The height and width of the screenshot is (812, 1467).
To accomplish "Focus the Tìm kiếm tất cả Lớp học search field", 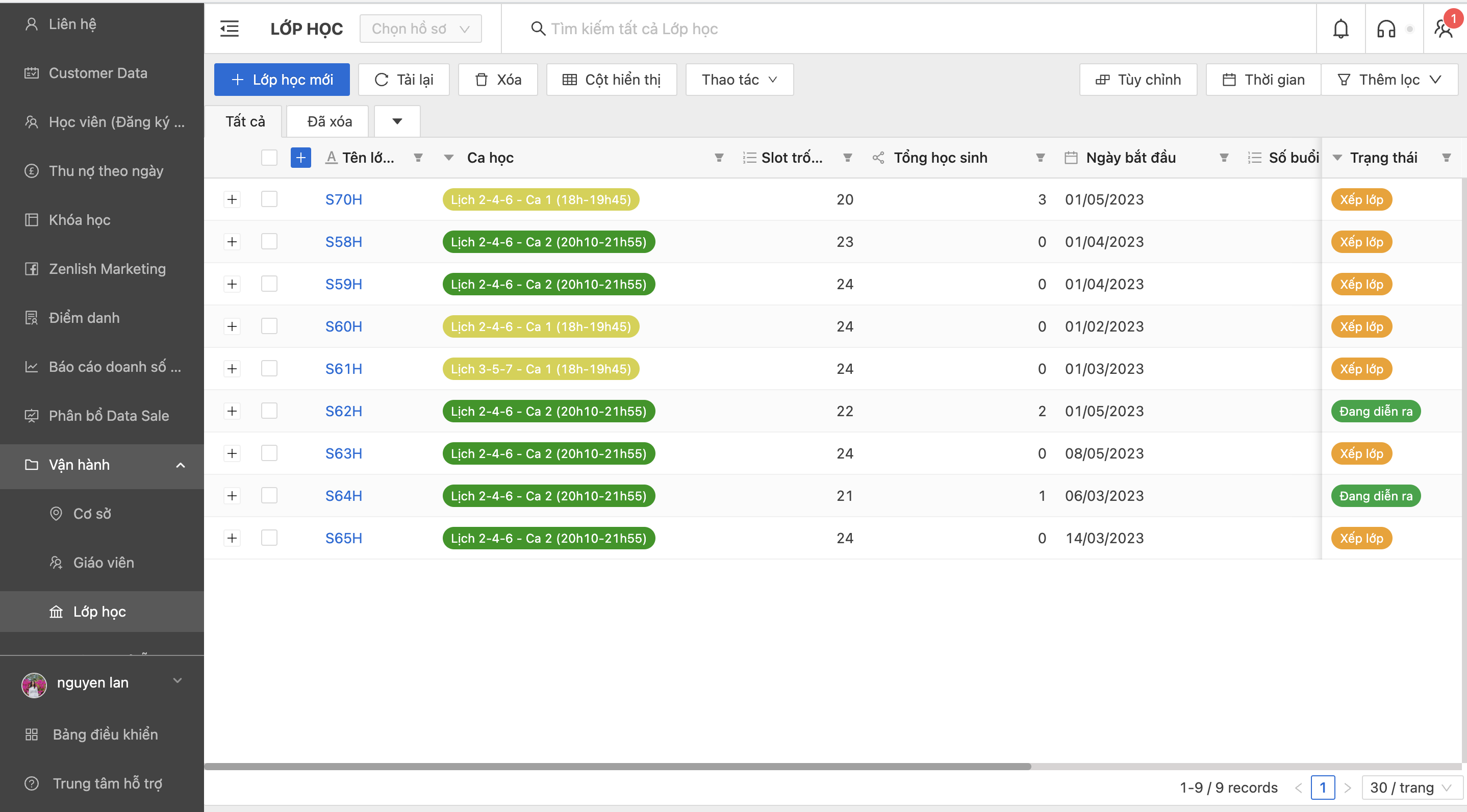I will click(634, 29).
